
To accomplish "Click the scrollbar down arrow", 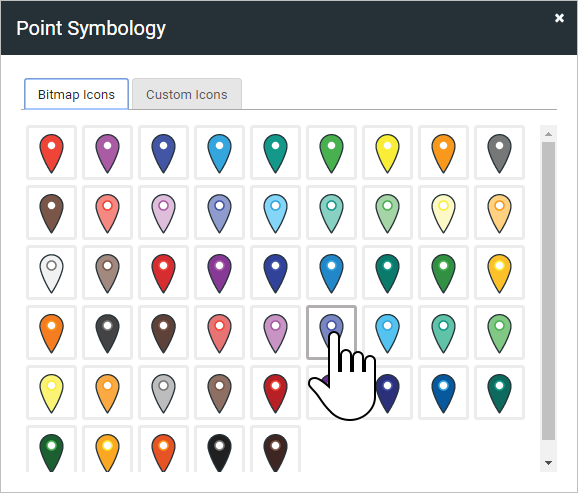I will click(x=548, y=463).
